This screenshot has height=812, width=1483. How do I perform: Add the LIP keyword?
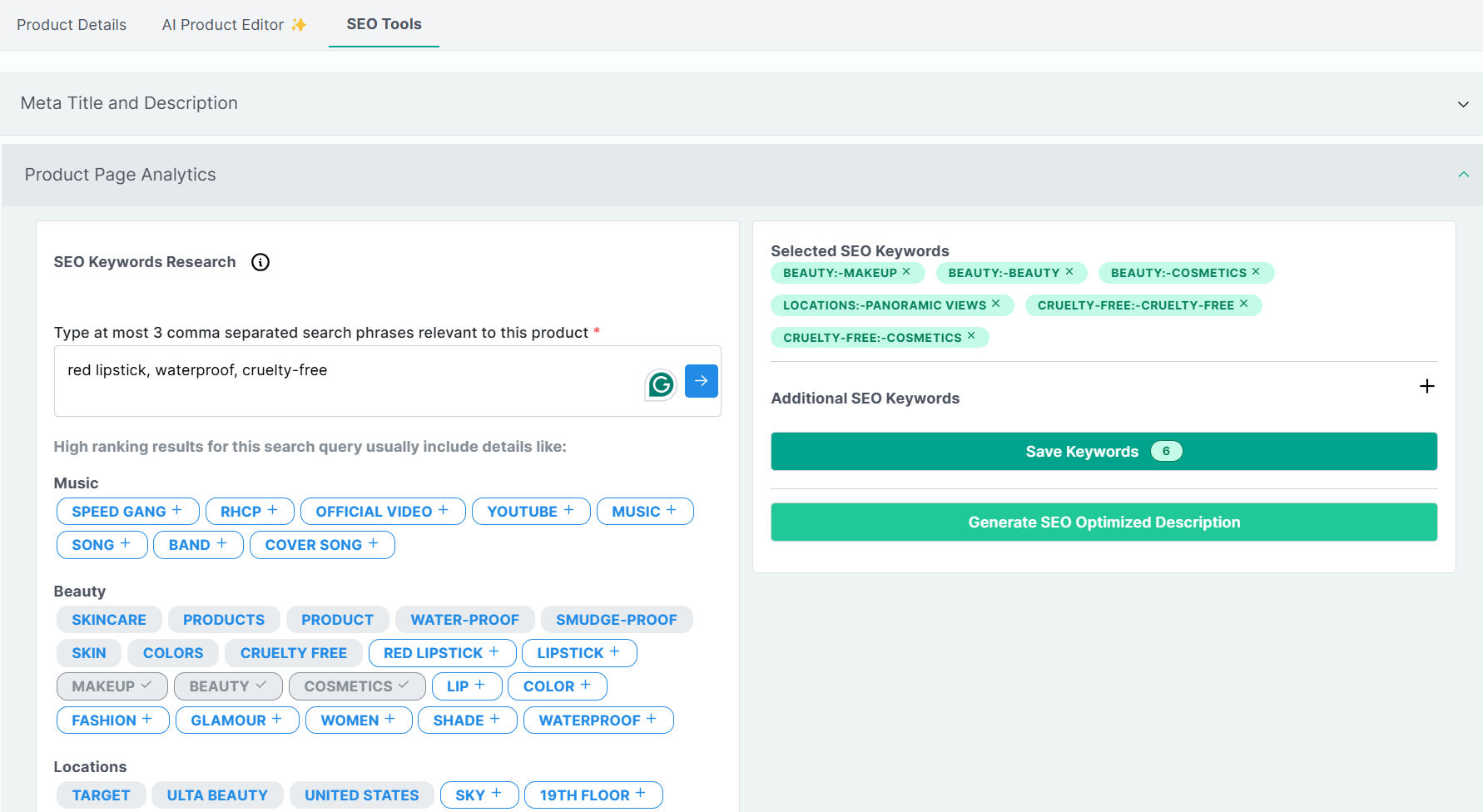(x=467, y=686)
